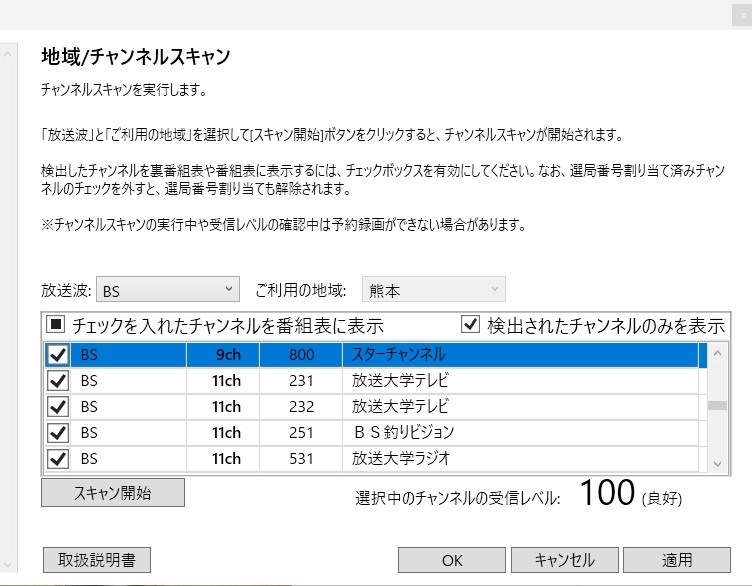Click the スキャン開始 button
Image resolution: width=752 pixels, height=586 pixels.
click(x=113, y=492)
